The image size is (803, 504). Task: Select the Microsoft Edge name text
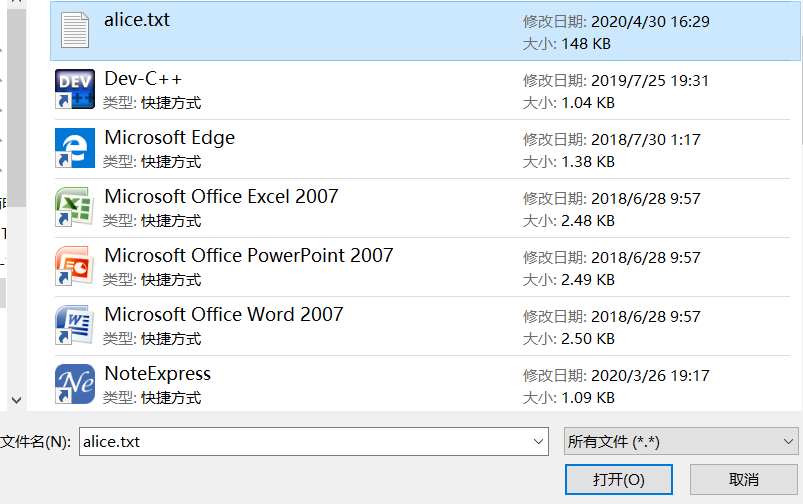(170, 137)
